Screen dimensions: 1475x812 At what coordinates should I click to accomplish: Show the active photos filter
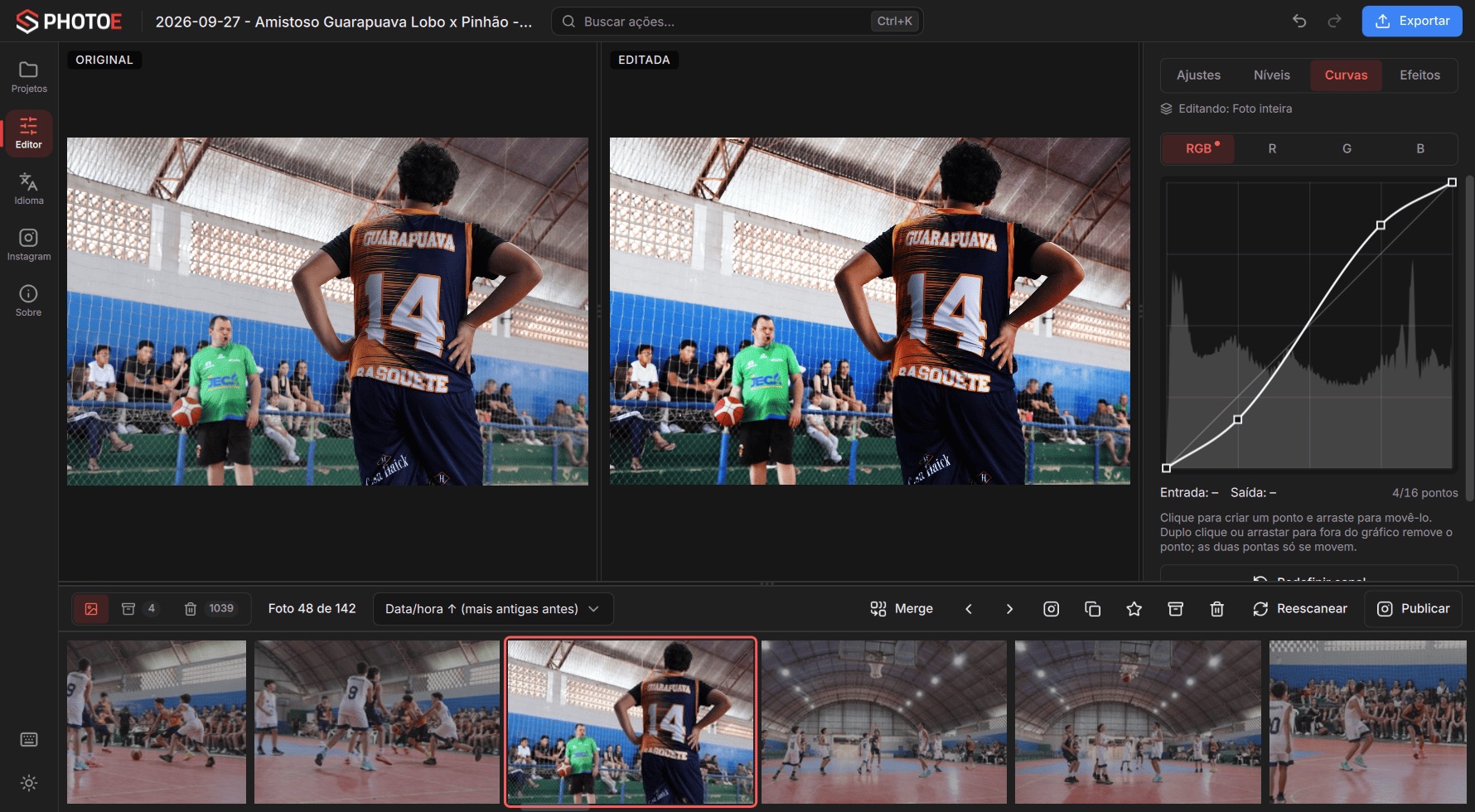(x=91, y=609)
